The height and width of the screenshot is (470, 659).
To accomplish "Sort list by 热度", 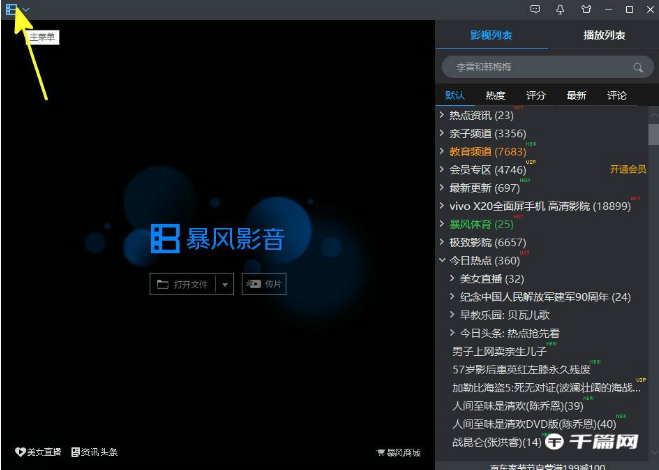I will (x=495, y=95).
